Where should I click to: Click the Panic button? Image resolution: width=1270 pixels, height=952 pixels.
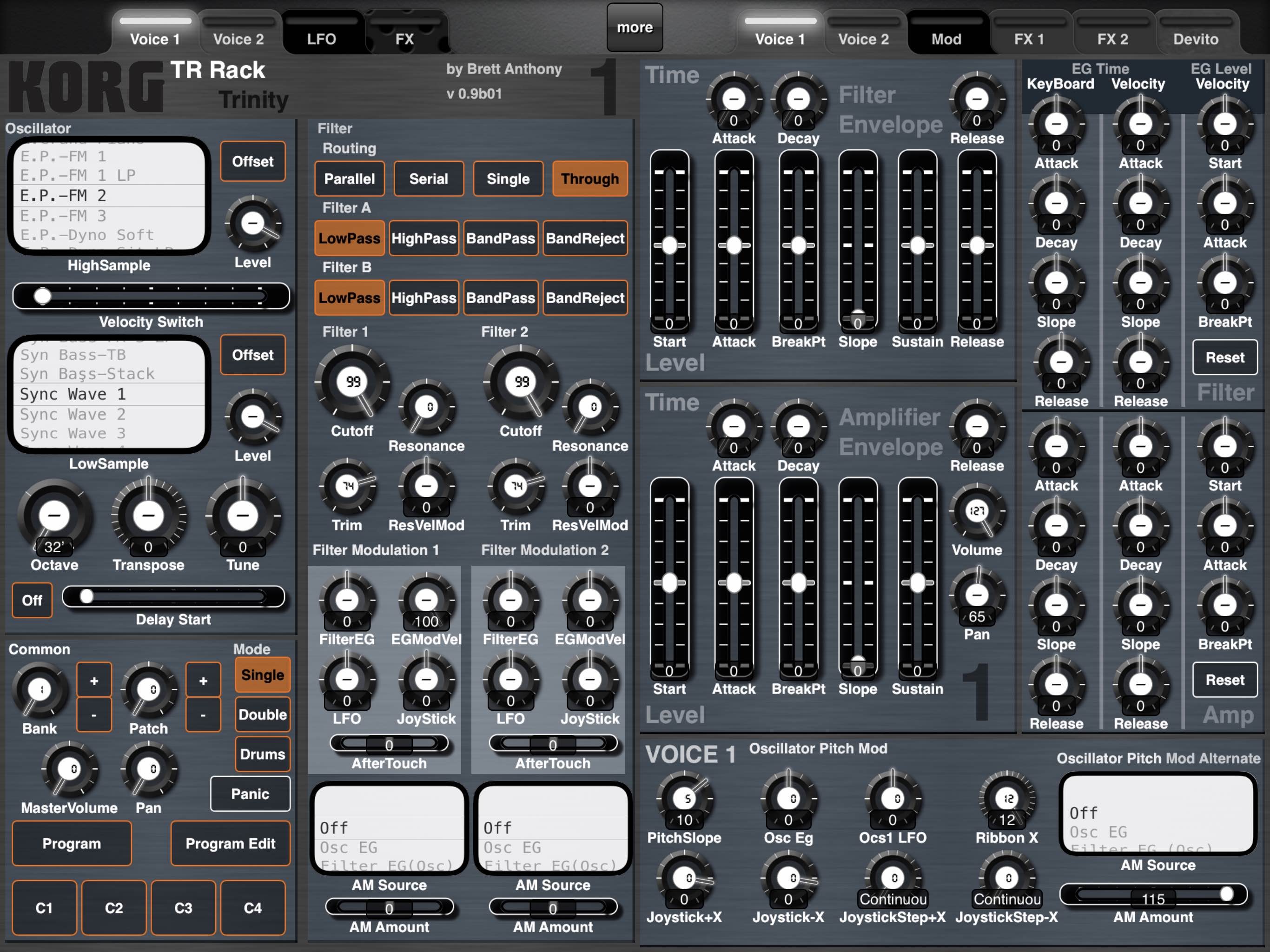[250, 794]
